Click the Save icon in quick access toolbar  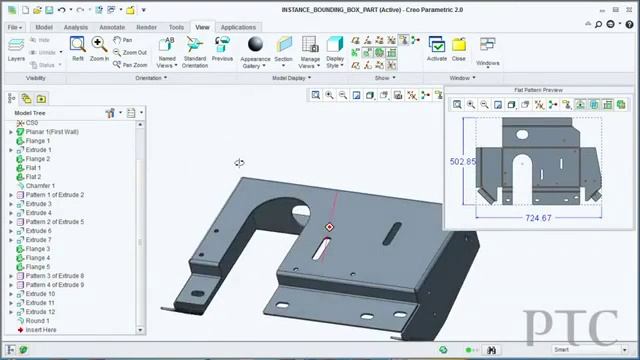tap(49, 10)
